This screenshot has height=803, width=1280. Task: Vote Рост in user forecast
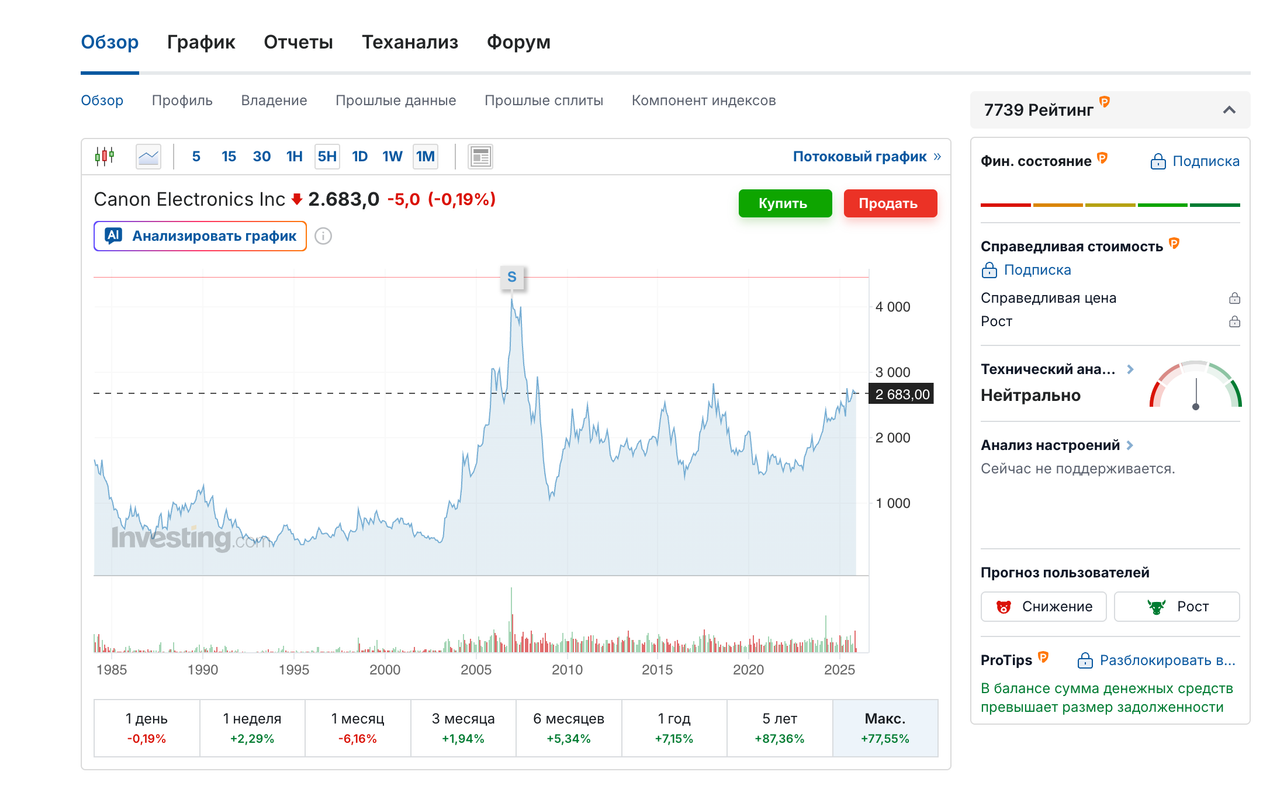coord(1177,606)
